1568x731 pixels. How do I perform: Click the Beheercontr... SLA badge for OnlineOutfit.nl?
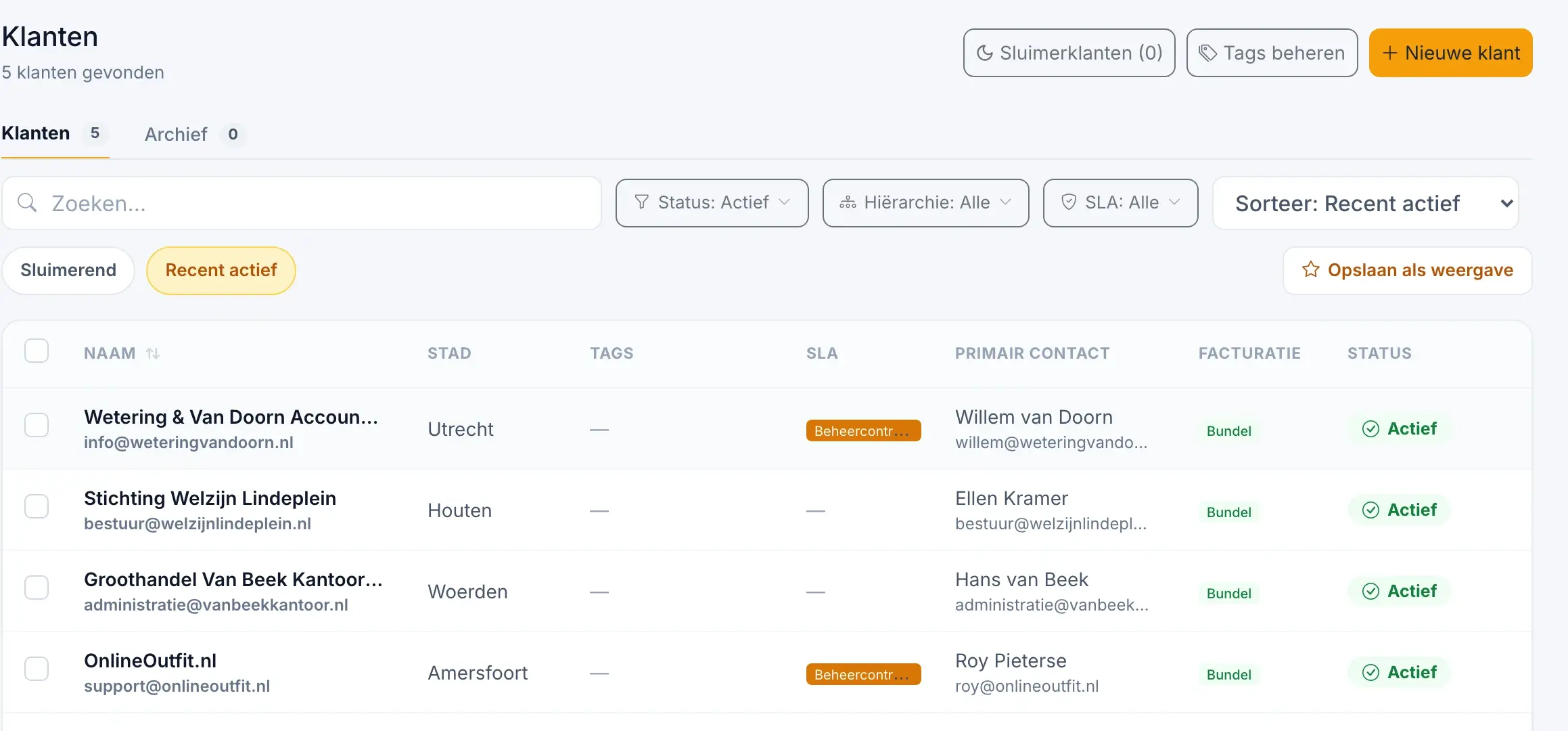click(863, 674)
